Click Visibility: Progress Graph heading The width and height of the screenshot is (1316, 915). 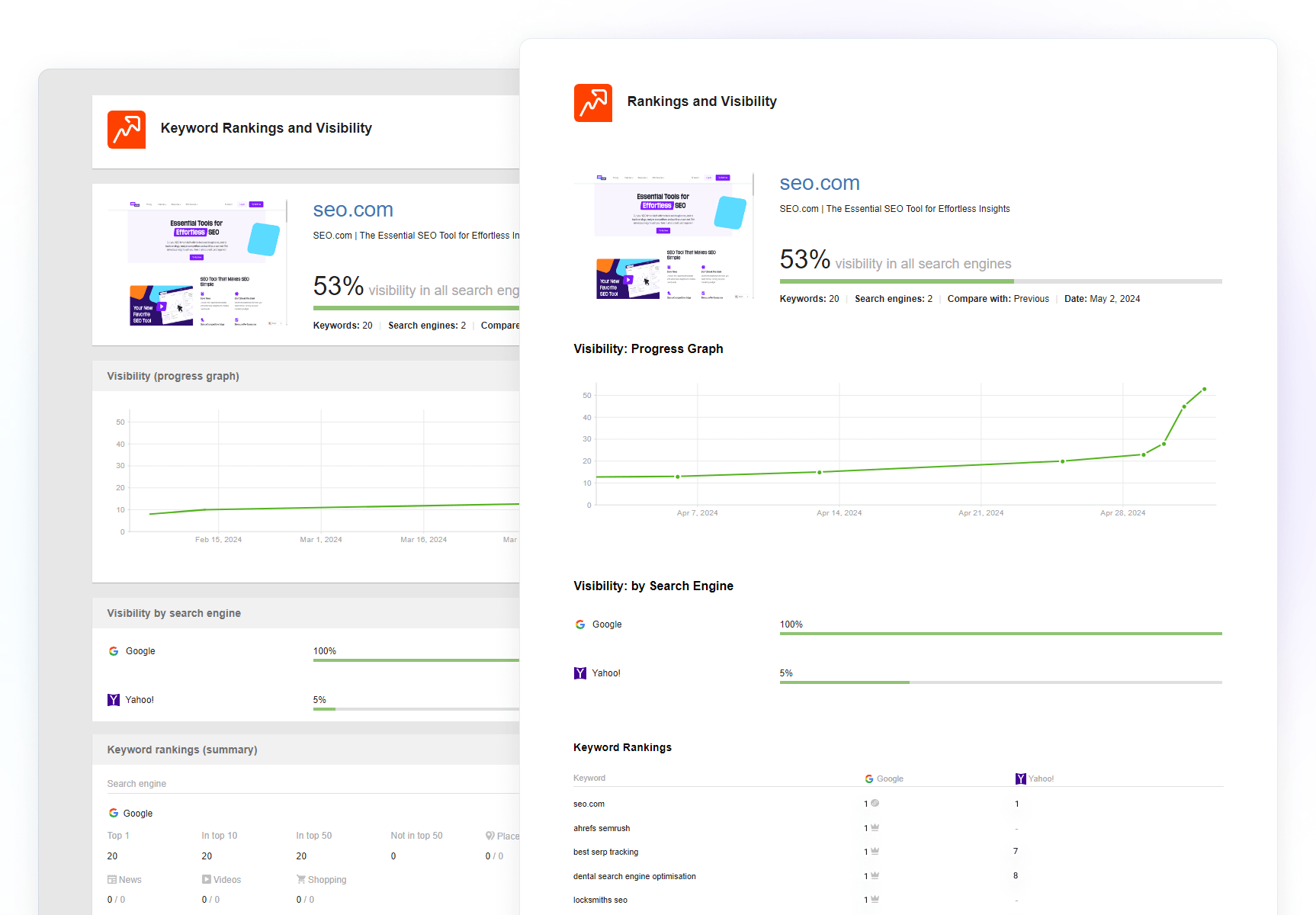[x=648, y=348]
